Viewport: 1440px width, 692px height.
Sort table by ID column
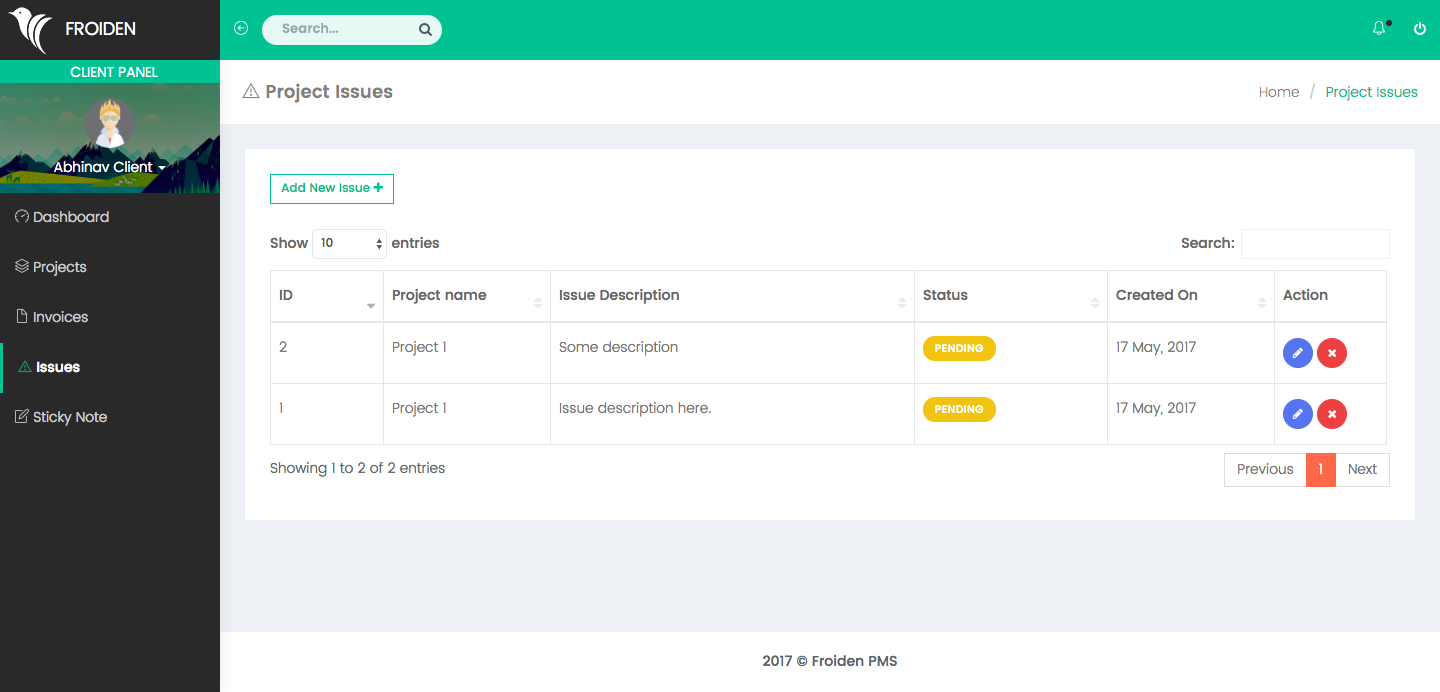point(326,296)
